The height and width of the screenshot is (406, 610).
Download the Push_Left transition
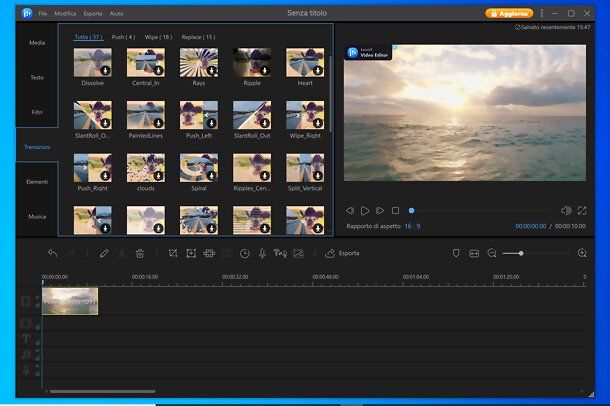click(211, 123)
